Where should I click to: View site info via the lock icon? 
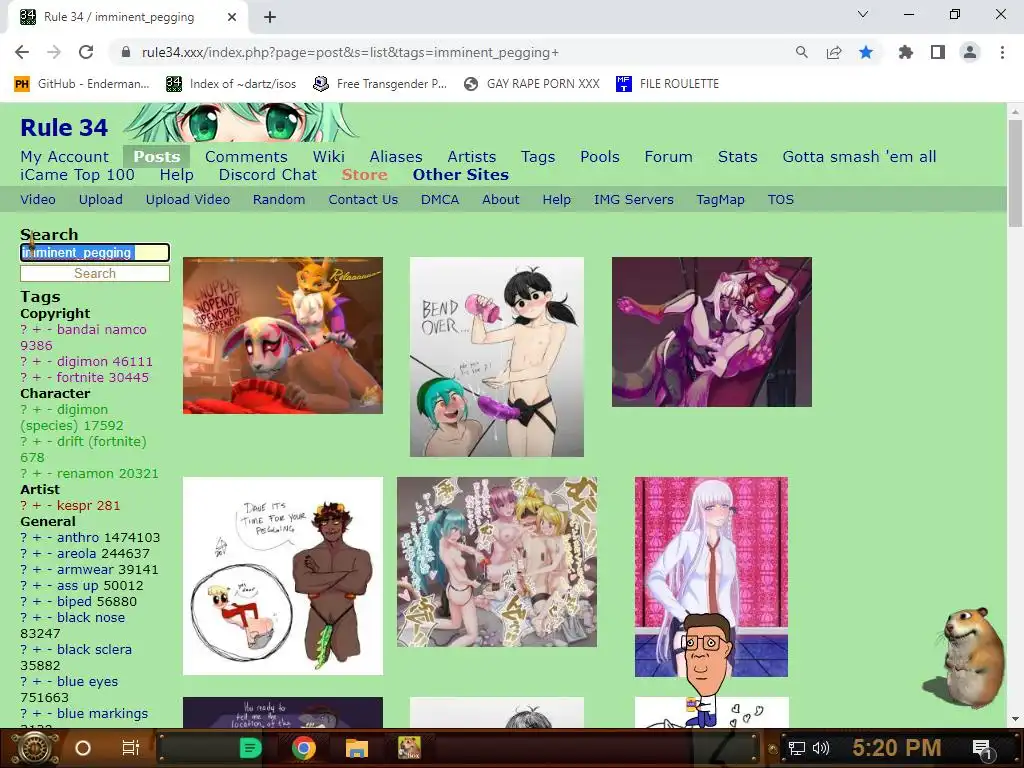pos(126,52)
